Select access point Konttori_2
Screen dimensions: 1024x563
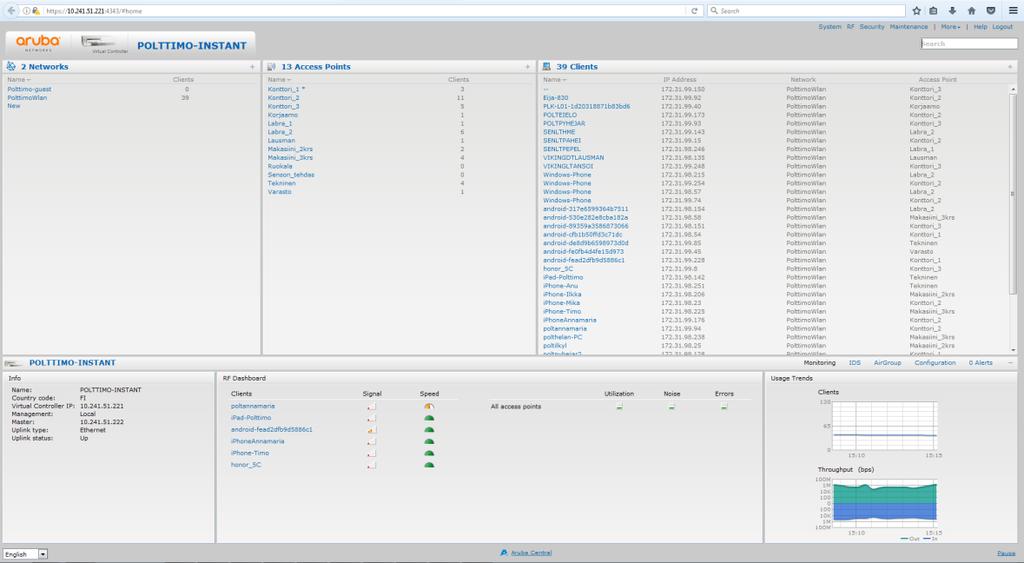(x=283, y=97)
